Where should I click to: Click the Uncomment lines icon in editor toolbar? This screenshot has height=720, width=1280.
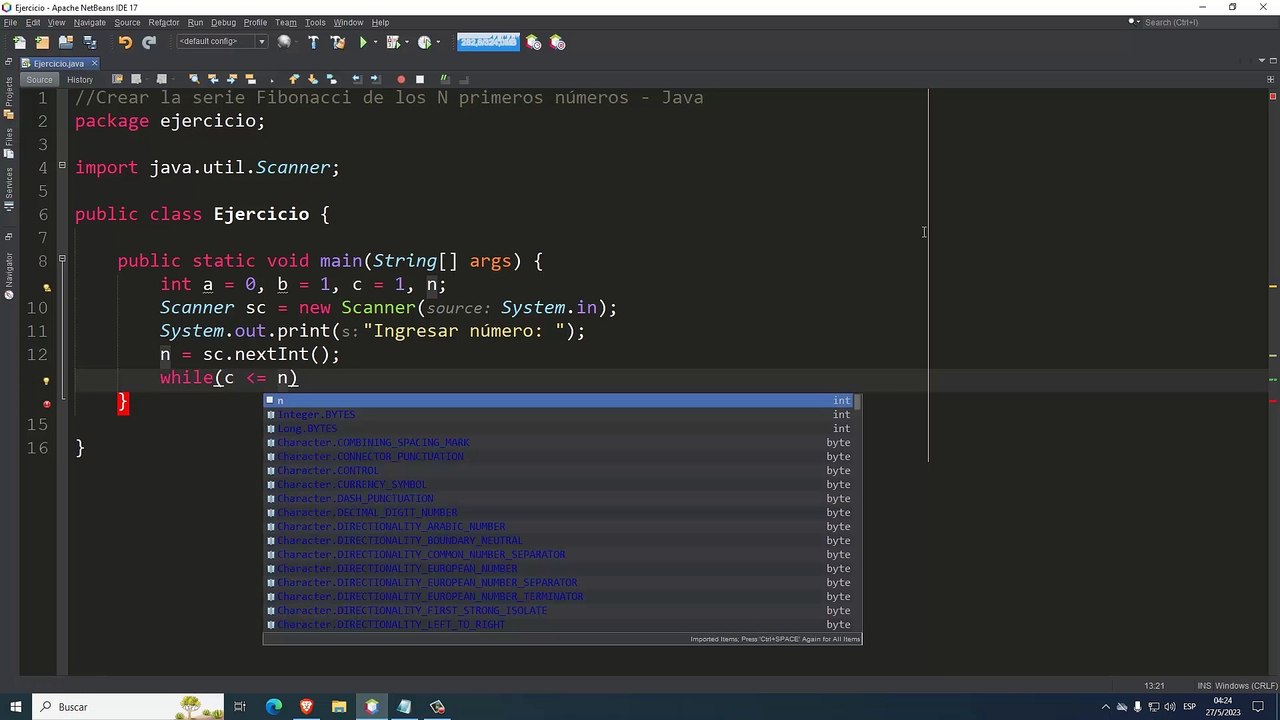[464, 79]
